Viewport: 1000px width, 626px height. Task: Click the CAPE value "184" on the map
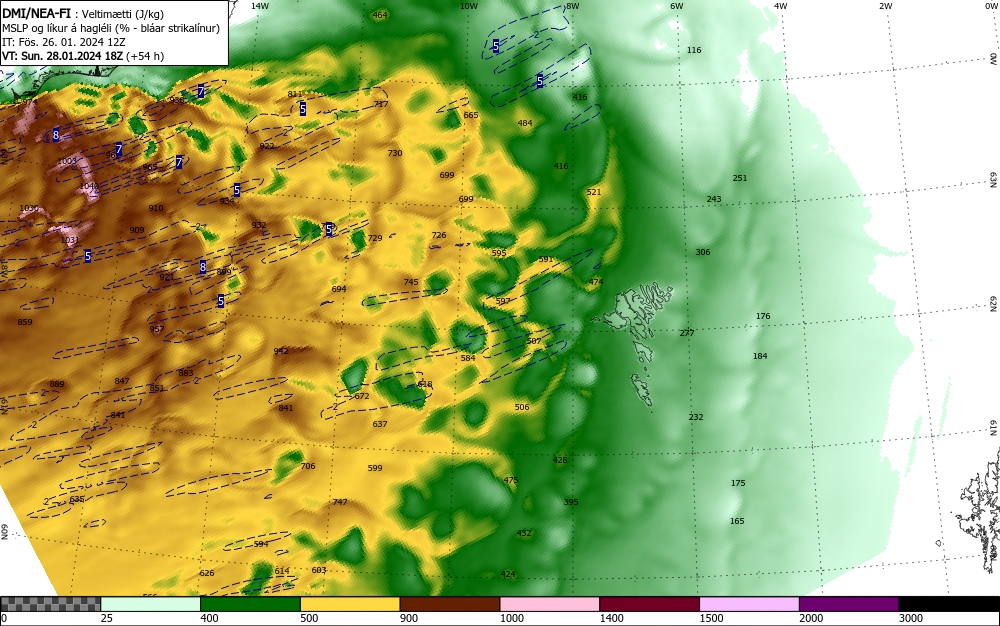tap(760, 356)
